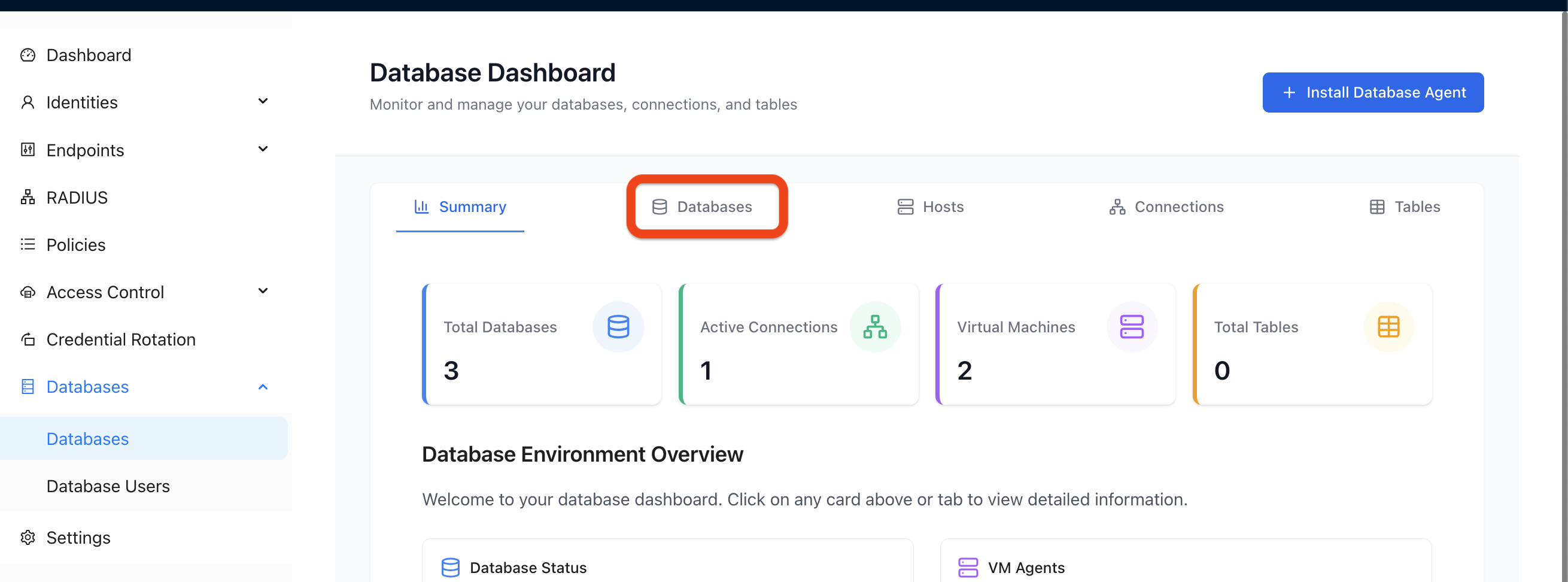
Task: Click the purple server icon in Virtual Machines card
Action: click(1132, 327)
